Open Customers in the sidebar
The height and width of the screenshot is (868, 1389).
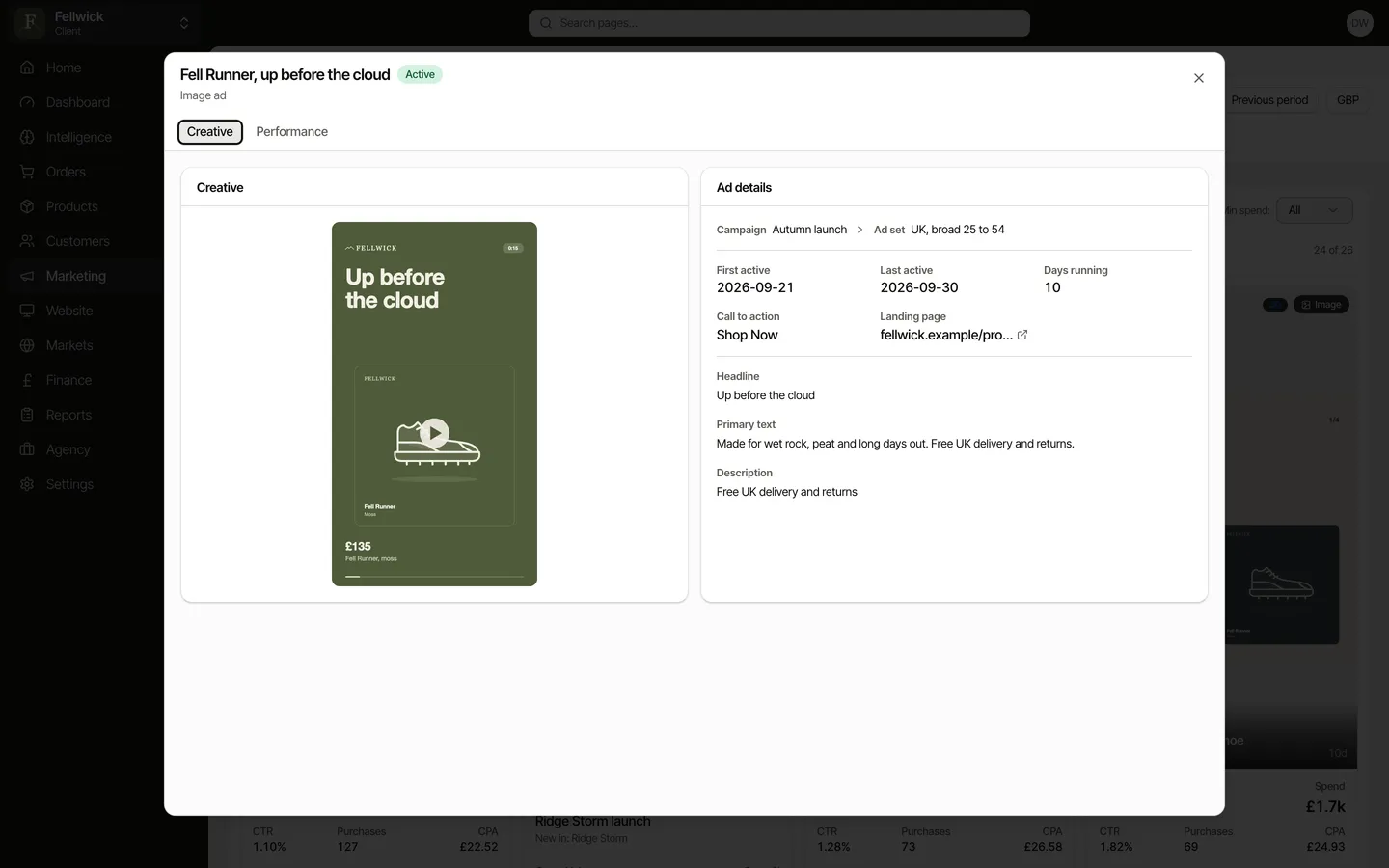pos(77,241)
